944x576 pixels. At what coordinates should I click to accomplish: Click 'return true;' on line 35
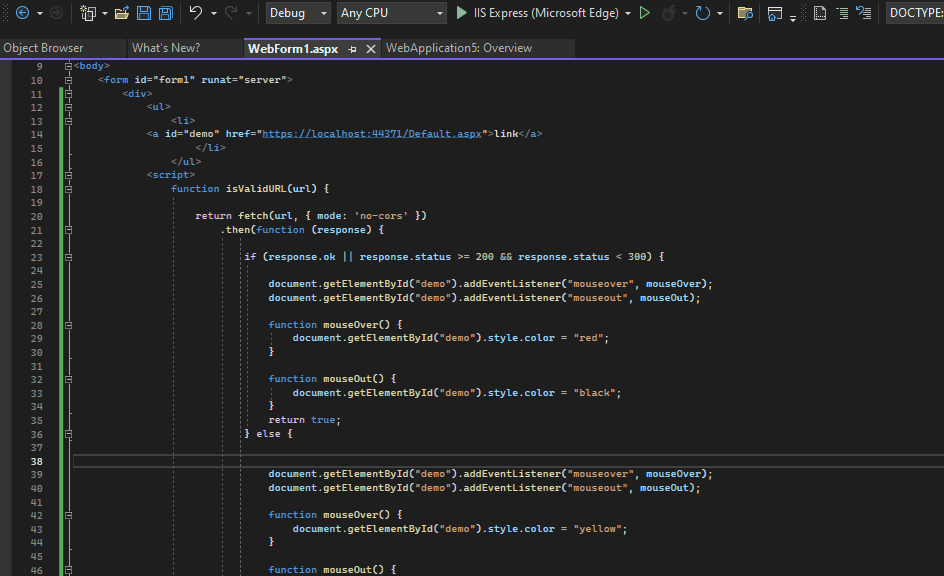click(305, 420)
